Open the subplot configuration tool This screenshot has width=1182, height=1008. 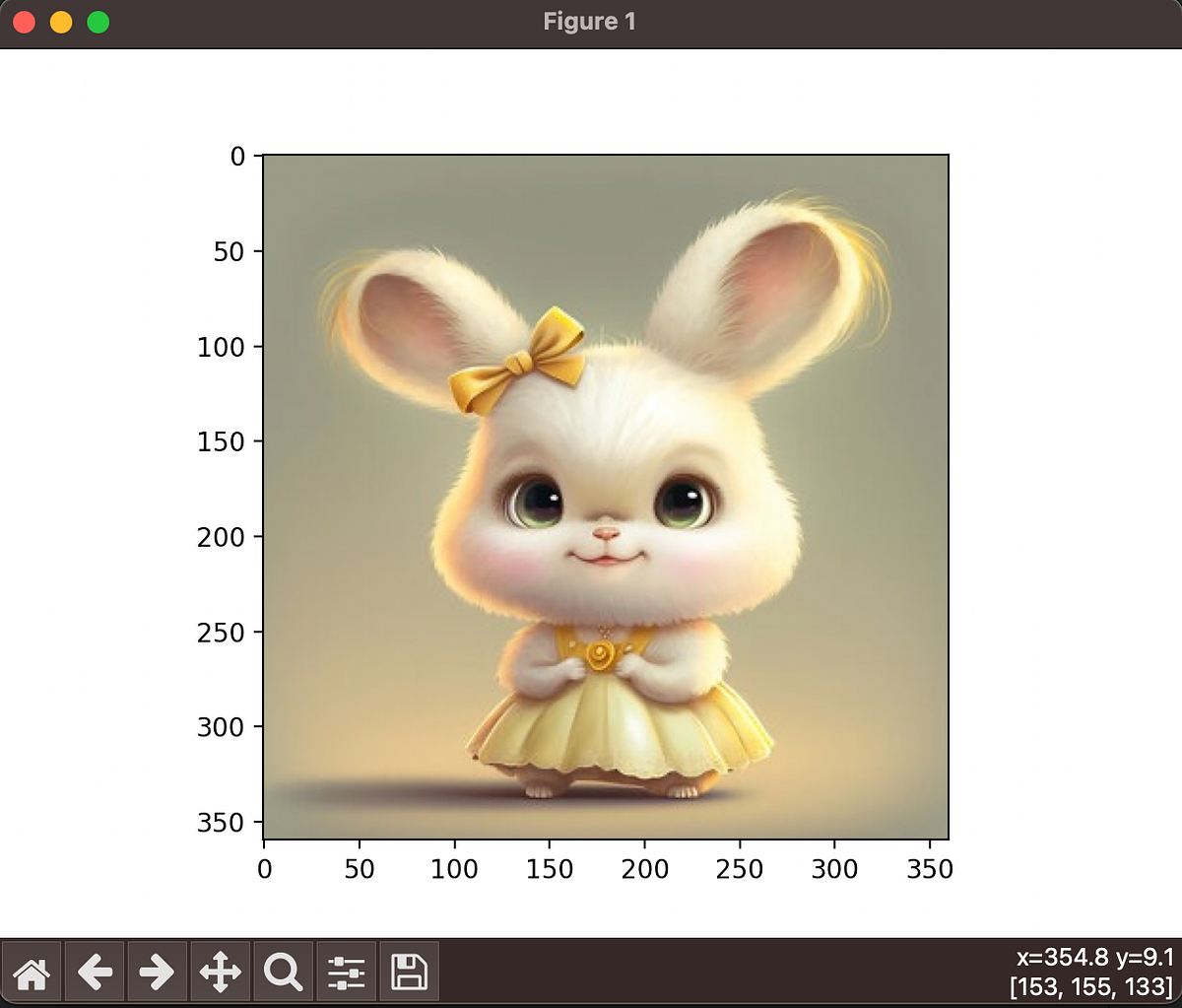pos(346,972)
